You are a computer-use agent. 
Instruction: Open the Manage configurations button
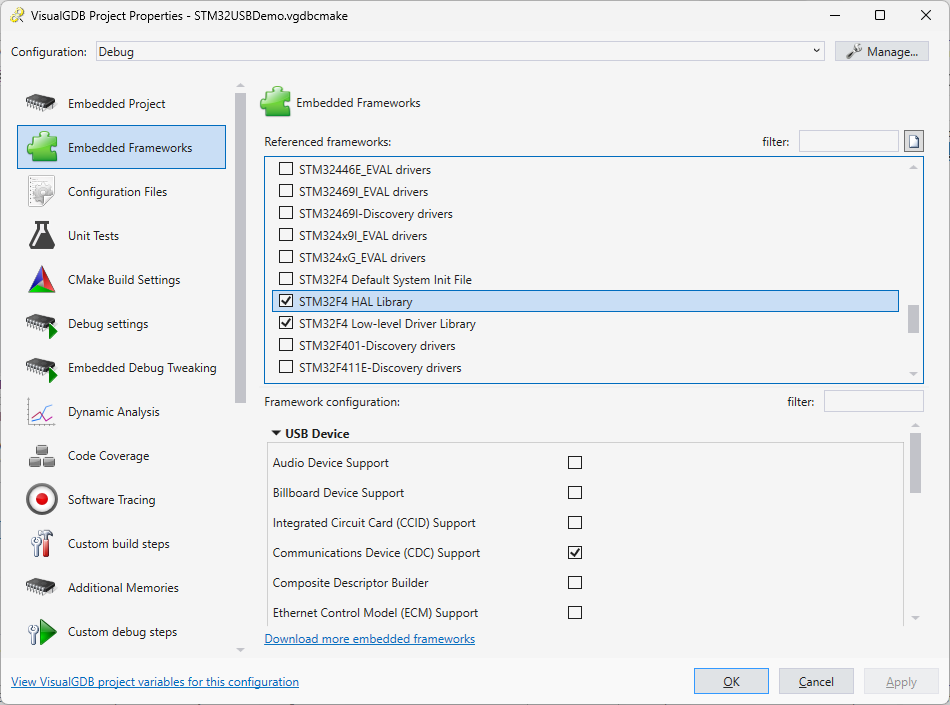coord(882,51)
